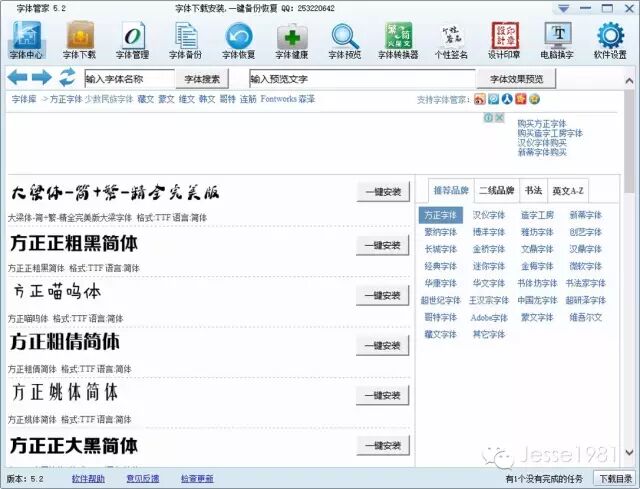The height and width of the screenshot is (489, 640).
Task: Open the 软件帮助 link
Action: pyautogui.click(x=88, y=478)
